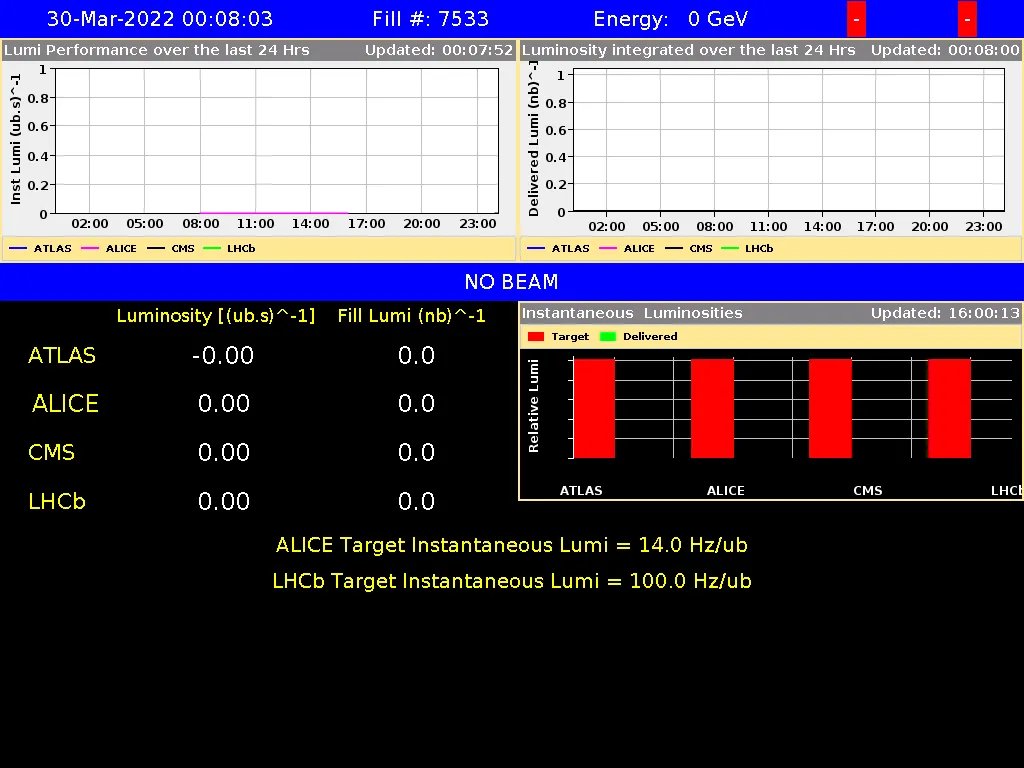This screenshot has height=768, width=1024.
Task: Select the Lumi Performance panel title
Action: click(157, 50)
